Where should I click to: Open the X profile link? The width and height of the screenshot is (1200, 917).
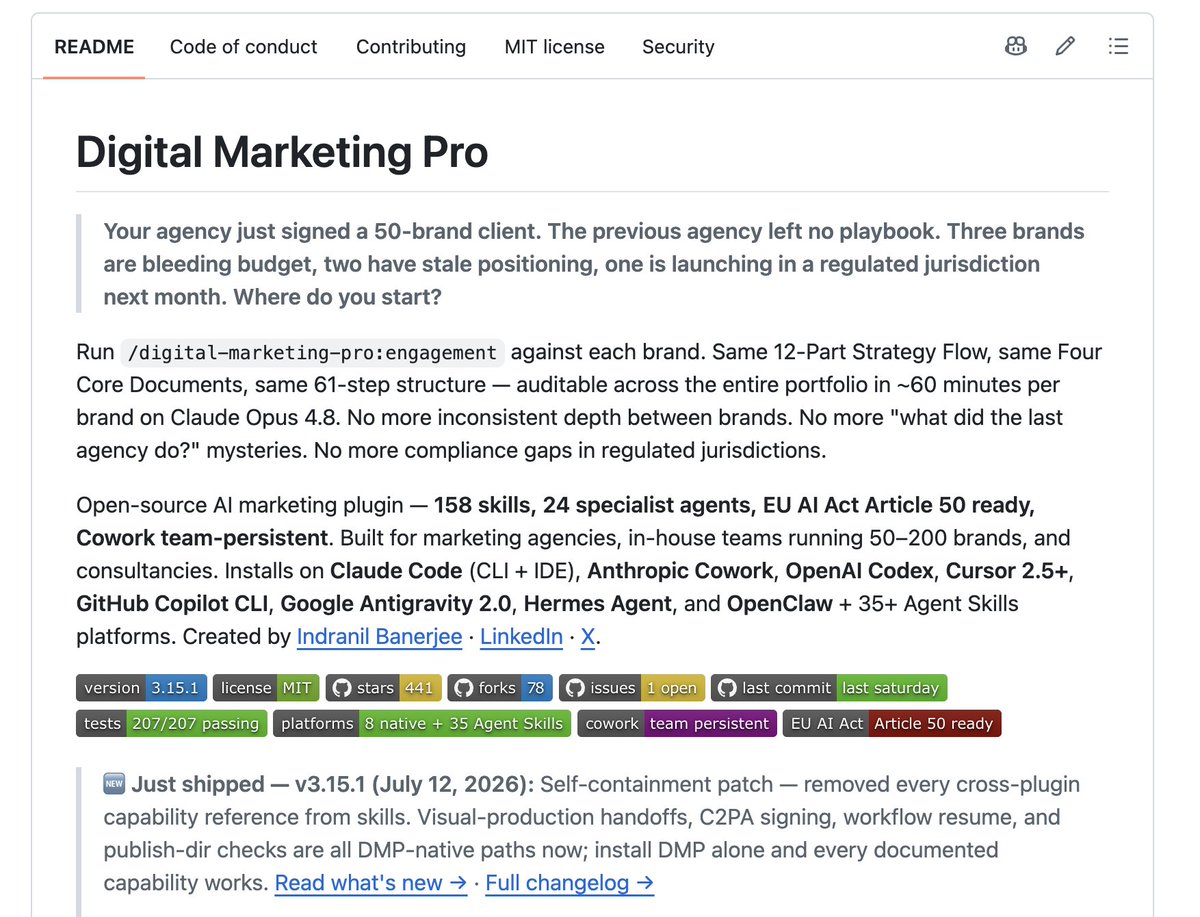[588, 637]
